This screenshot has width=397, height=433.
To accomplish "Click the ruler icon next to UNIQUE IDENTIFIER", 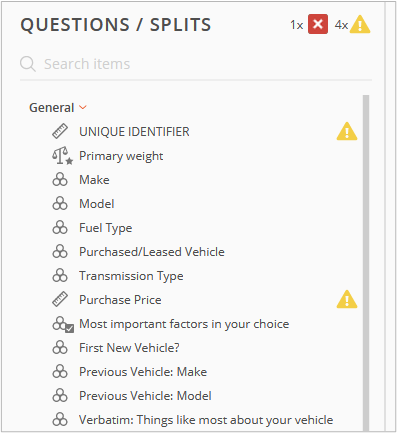I will click(60, 131).
